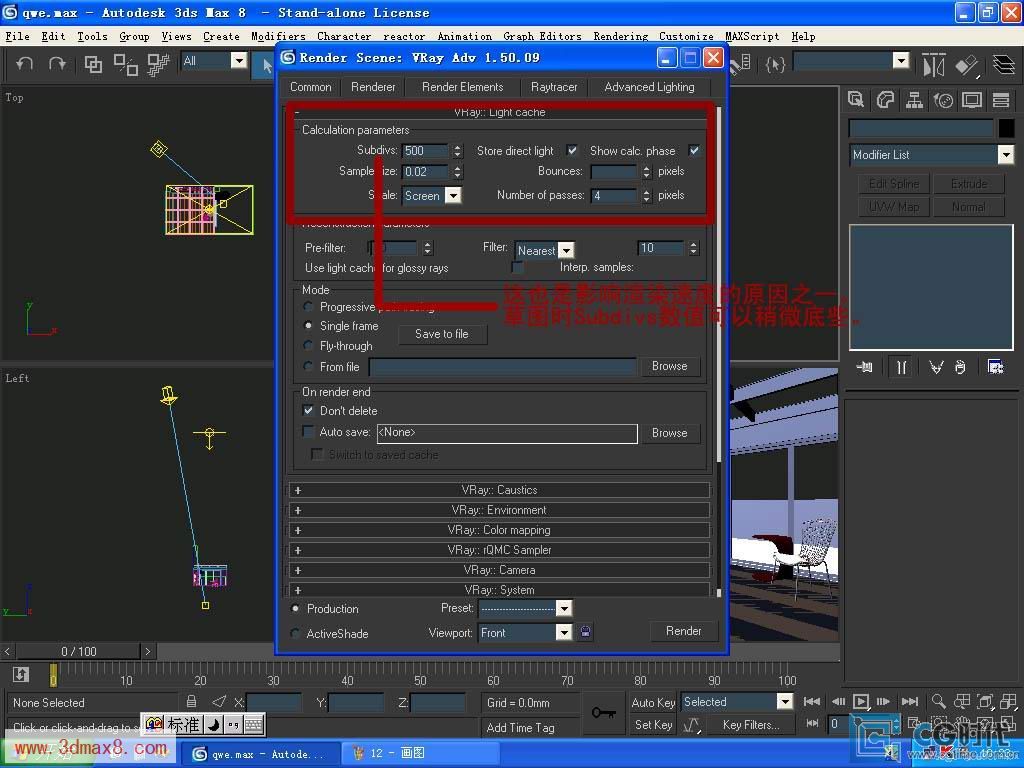1024x768 pixels.
Task: Switch to the Advanced Lighting tab
Action: [649, 87]
